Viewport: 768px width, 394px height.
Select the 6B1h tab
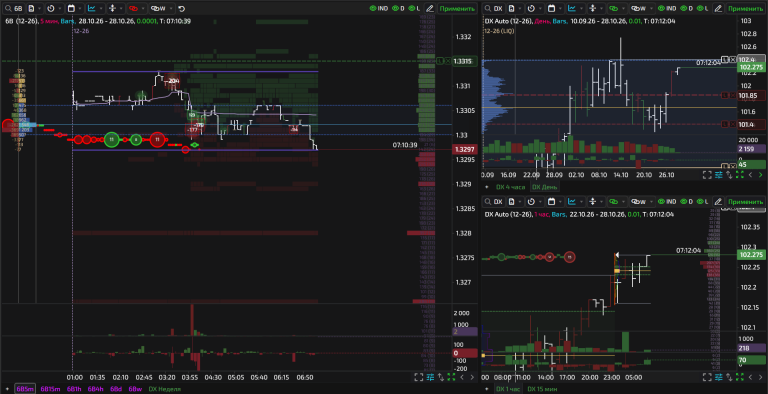pos(74,389)
